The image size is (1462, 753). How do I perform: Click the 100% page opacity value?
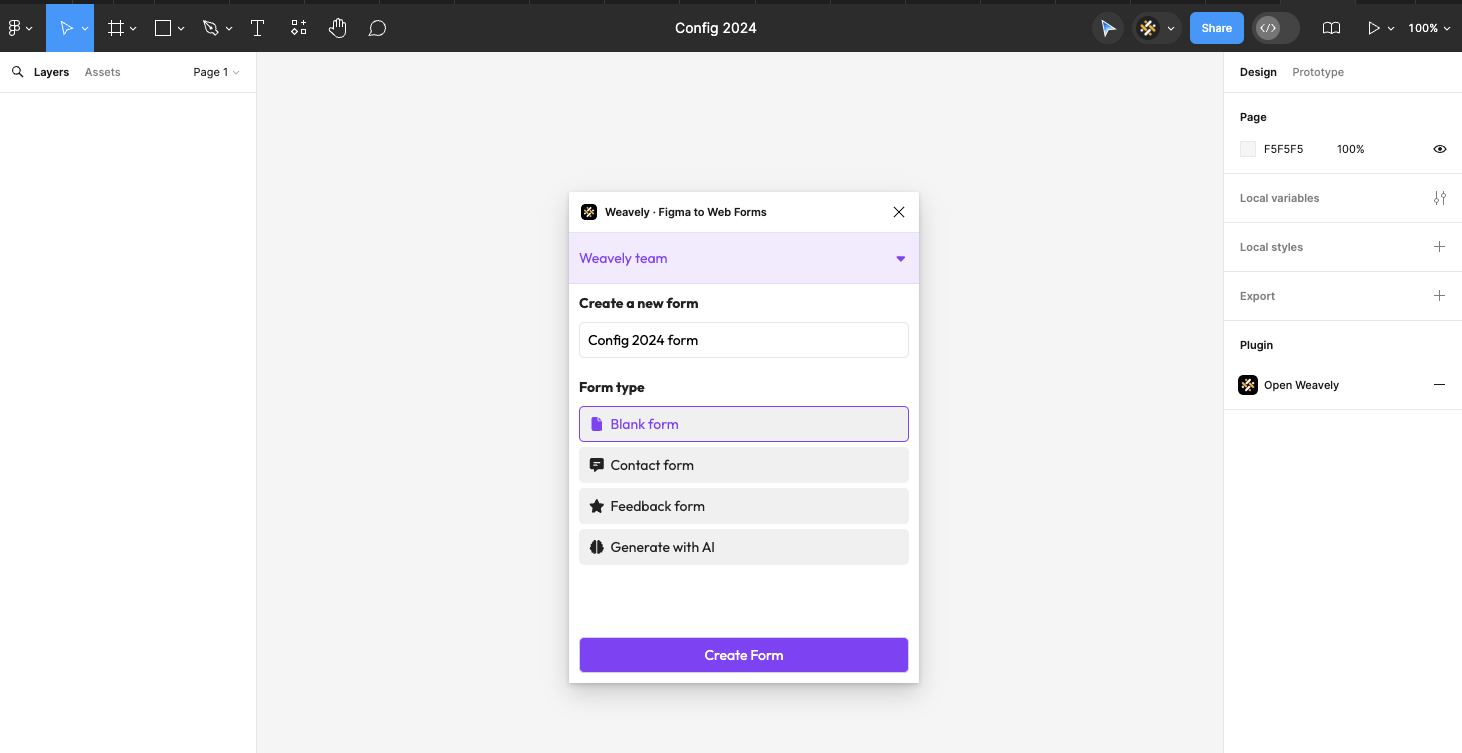pyautogui.click(x=1350, y=149)
